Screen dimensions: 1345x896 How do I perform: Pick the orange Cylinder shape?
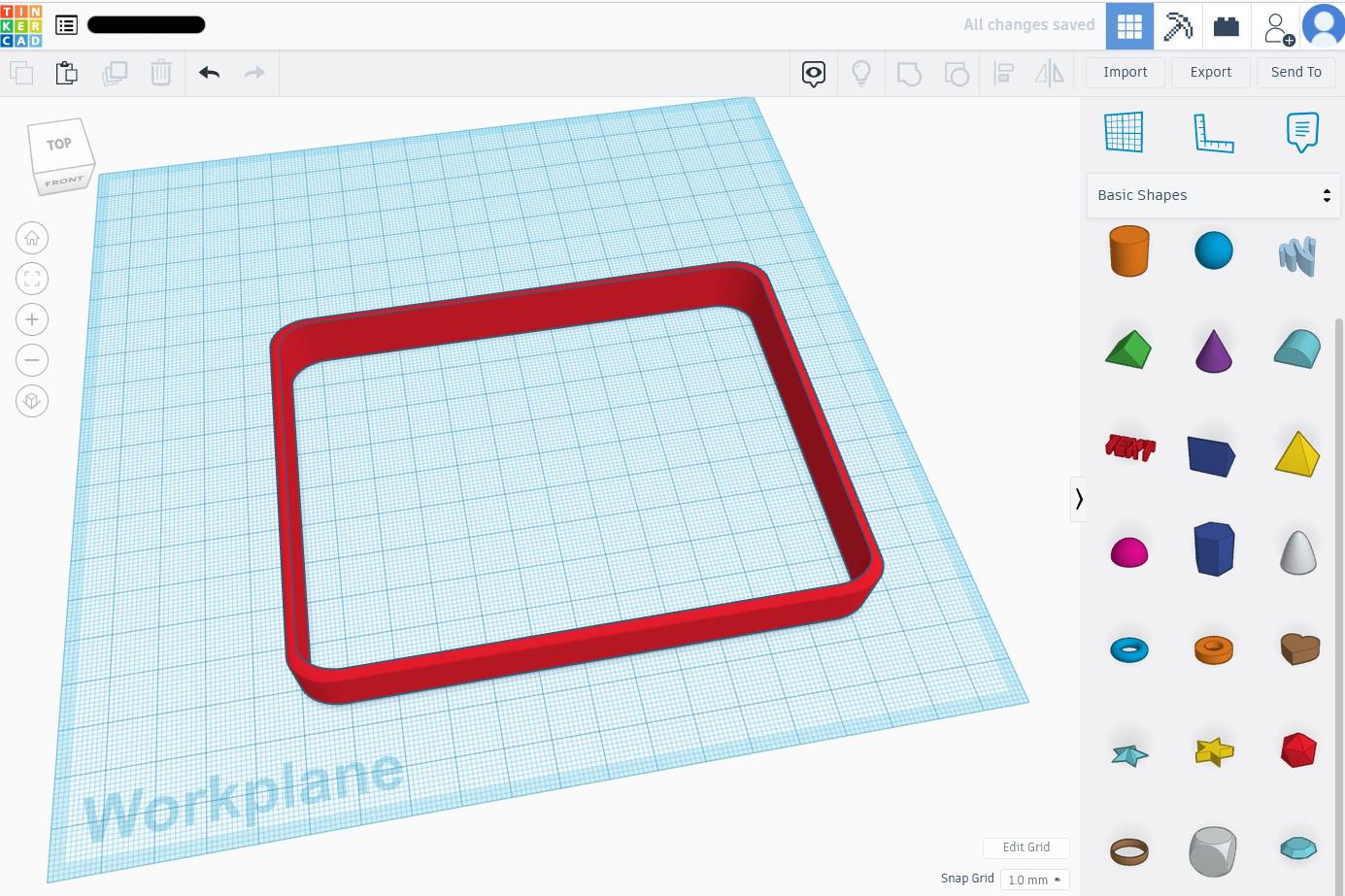tap(1128, 251)
